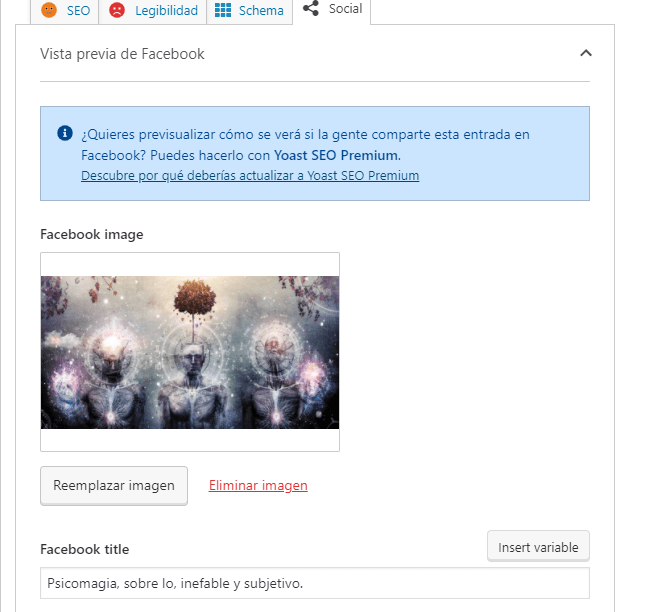Click the red sad face Legibilidad icon

pos(117,10)
